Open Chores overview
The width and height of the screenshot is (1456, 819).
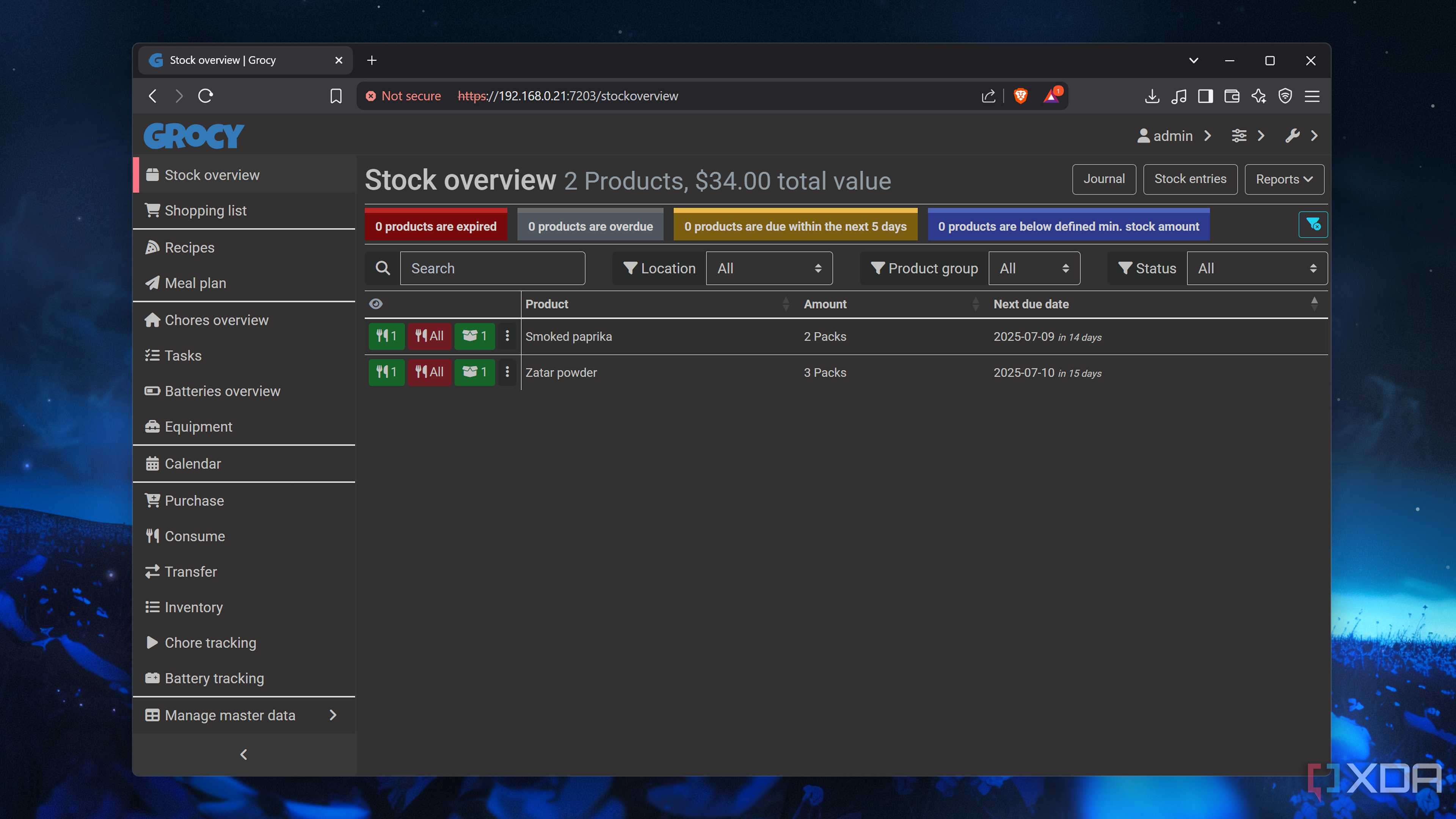point(243,320)
